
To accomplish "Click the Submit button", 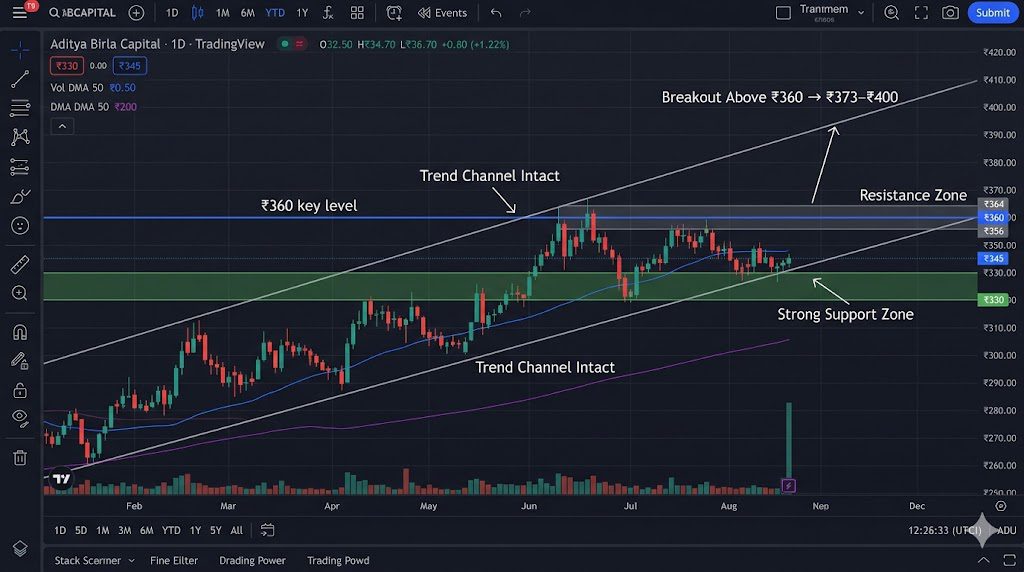I will pos(993,12).
